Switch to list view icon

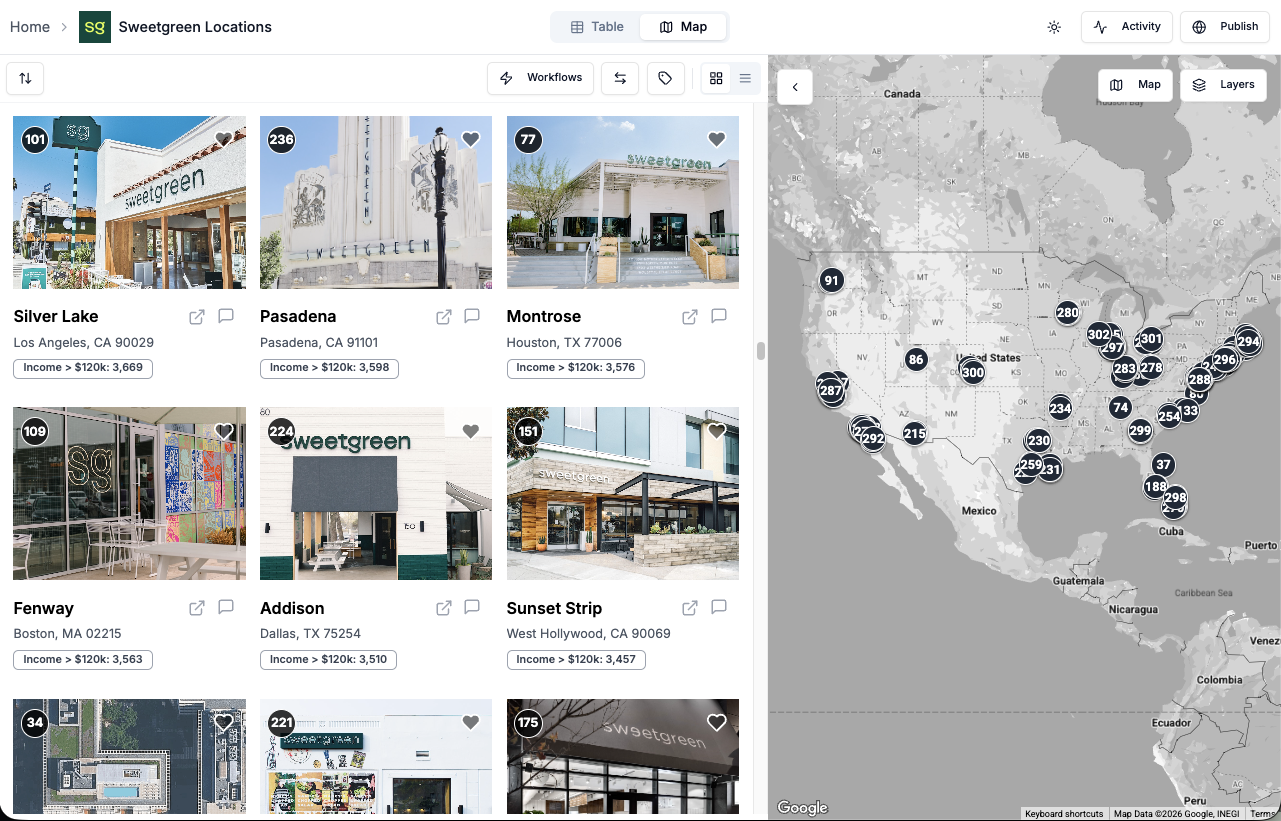tap(744, 77)
